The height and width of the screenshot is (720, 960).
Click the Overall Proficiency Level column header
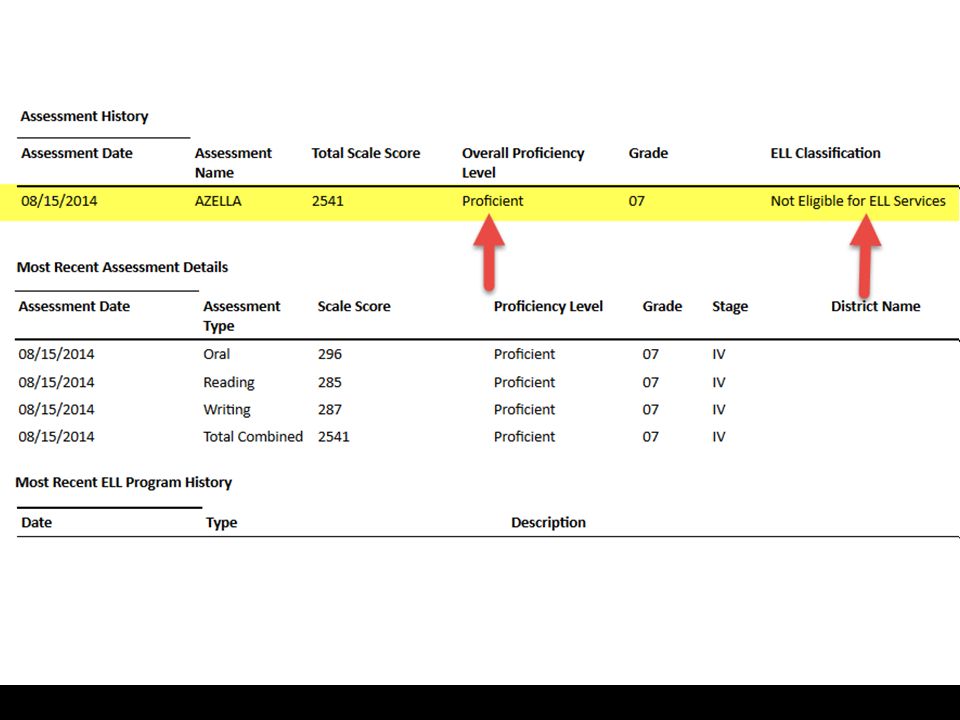523,163
